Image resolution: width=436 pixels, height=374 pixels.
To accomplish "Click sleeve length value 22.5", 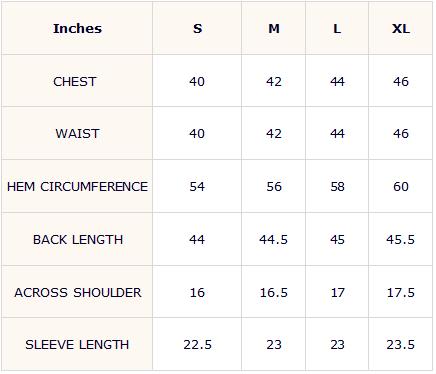I will click(197, 345).
